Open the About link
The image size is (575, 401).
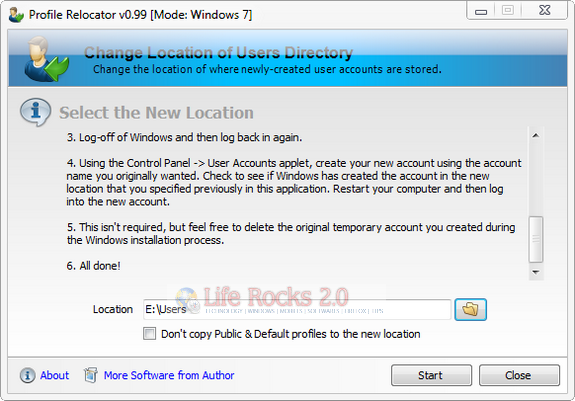55,375
